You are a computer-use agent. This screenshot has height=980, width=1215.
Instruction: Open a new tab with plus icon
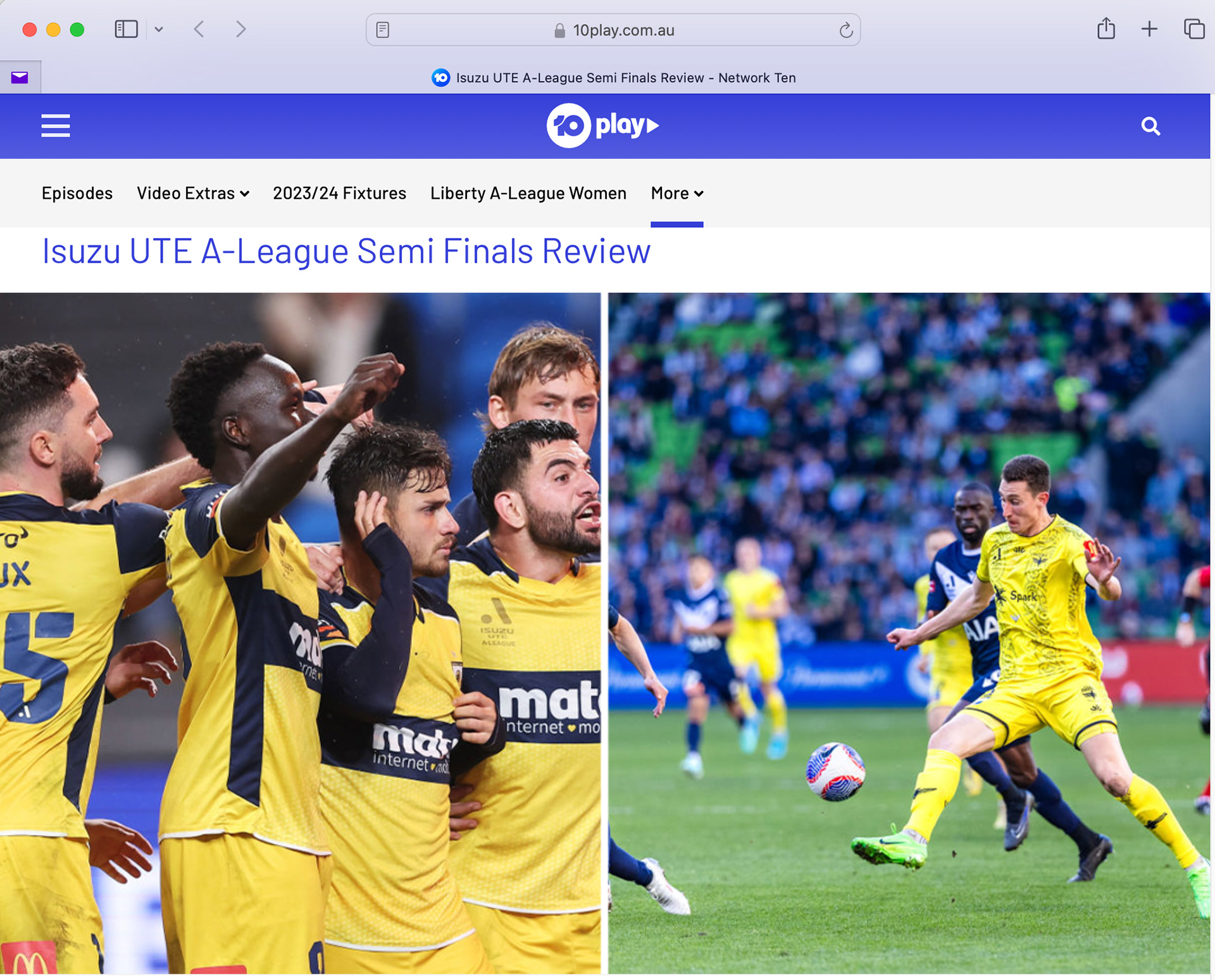pyautogui.click(x=1149, y=29)
